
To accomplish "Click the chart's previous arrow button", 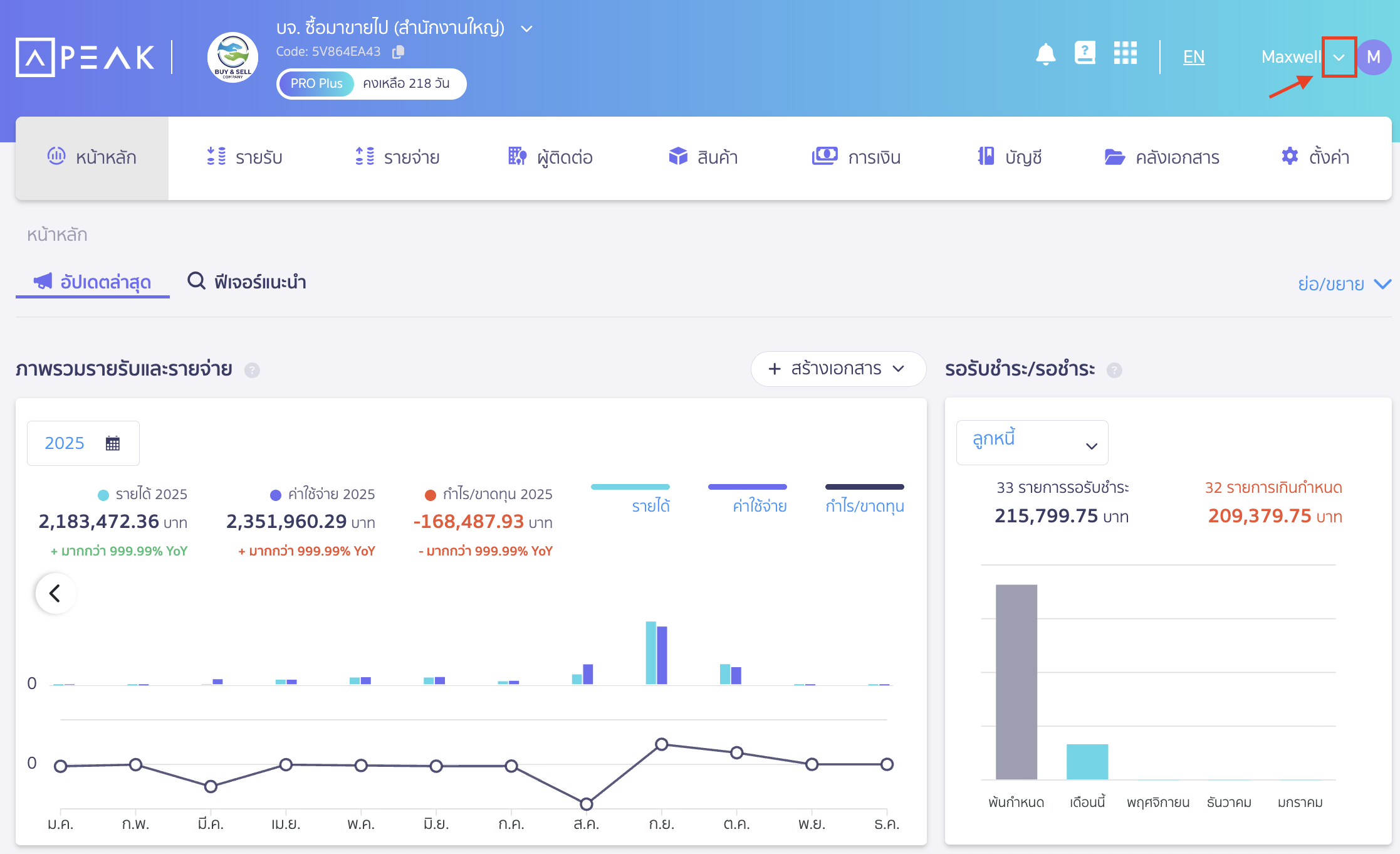I will [x=55, y=593].
